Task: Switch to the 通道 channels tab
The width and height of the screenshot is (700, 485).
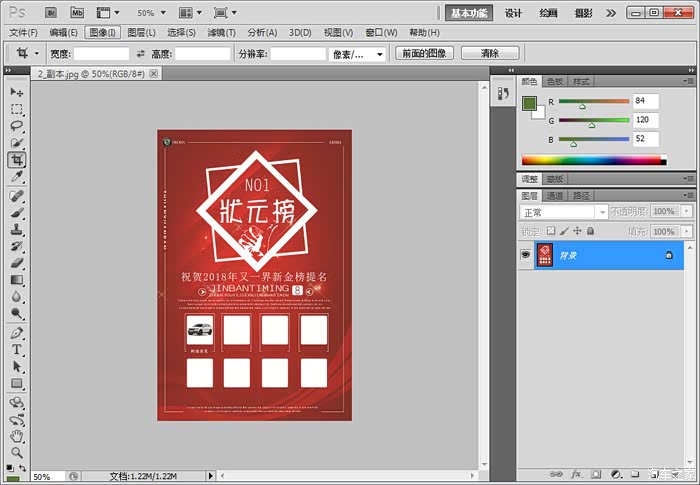Action: [555, 196]
